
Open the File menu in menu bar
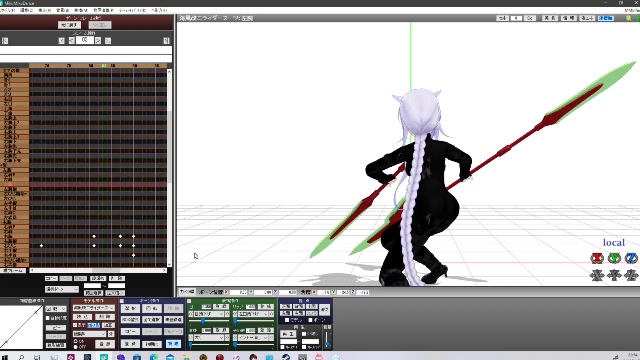[x=7, y=10]
